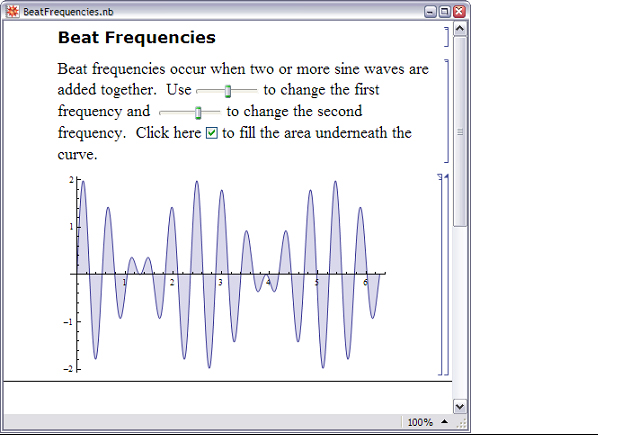Click the Mathematica icon in title bar
621x435 pixels.
tap(13, 11)
